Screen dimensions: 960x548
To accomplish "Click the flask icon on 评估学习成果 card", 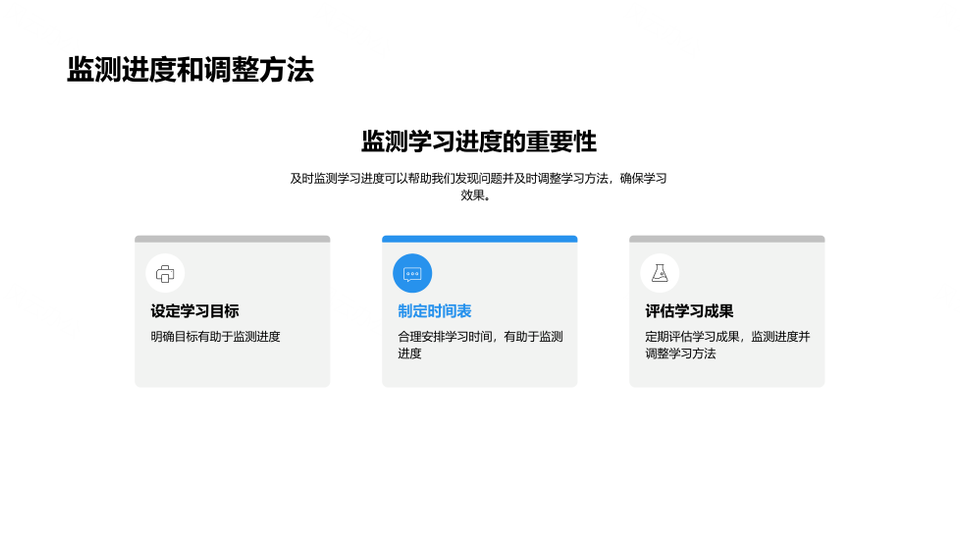I will 659,273.
